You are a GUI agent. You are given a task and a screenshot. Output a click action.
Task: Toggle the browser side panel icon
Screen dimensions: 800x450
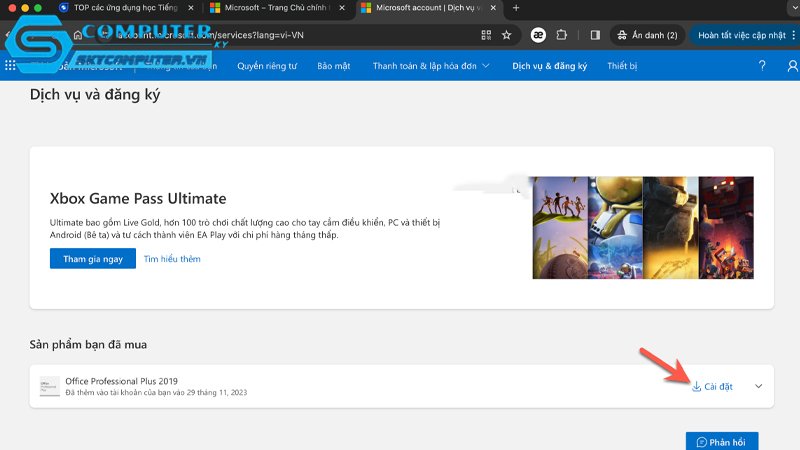pyautogui.click(x=595, y=35)
